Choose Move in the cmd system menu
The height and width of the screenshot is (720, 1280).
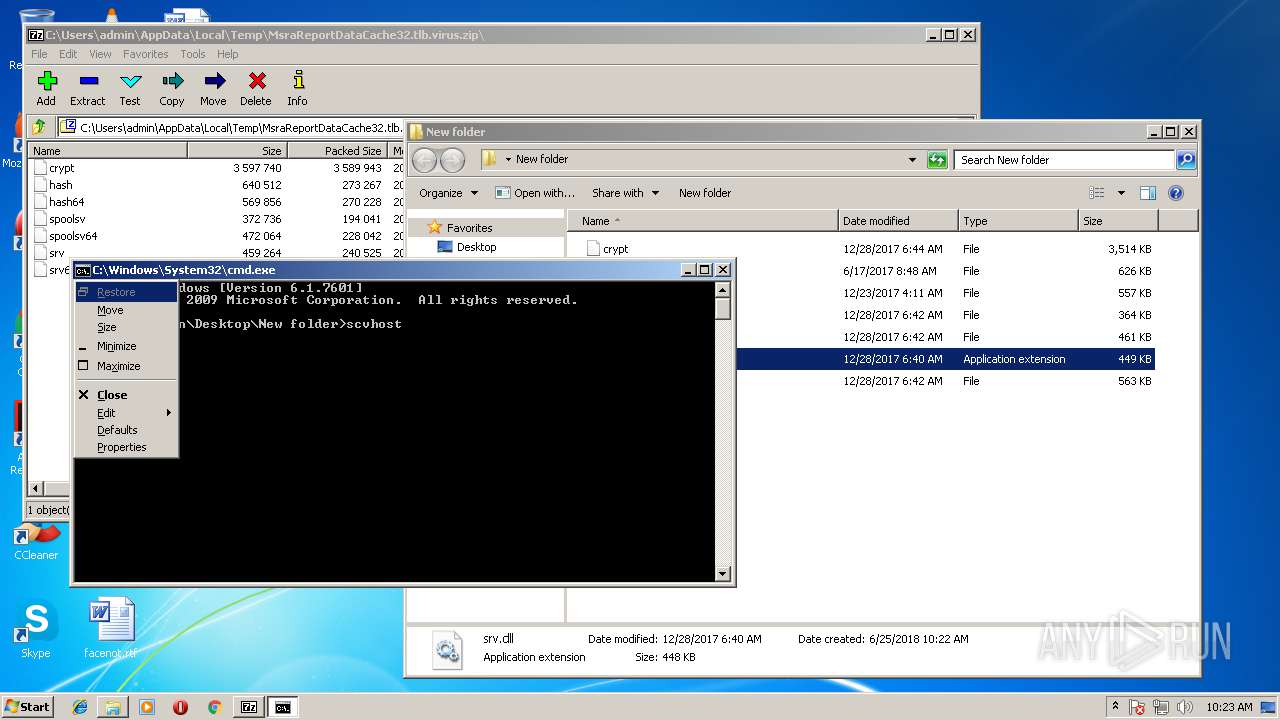(125, 310)
